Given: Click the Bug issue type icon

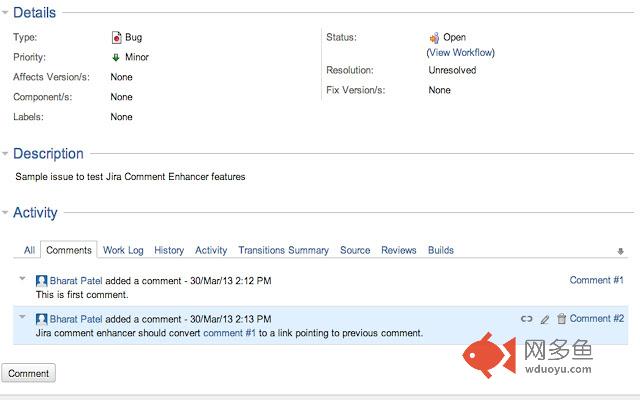Looking at the screenshot, I should click(x=116, y=38).
